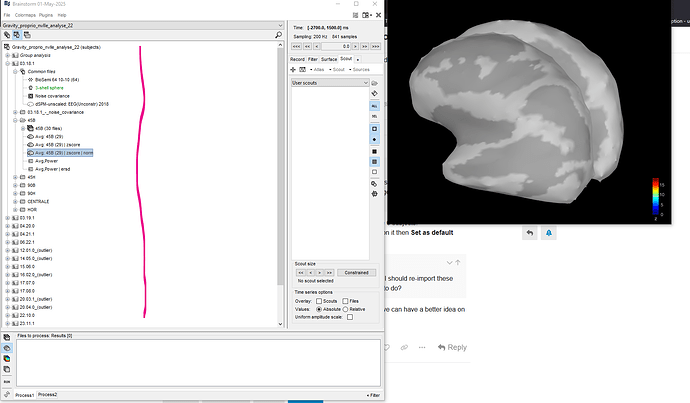Select the empty scout patch square icon
The height and width of the screenshot is (403, 690).
point(374,172)
